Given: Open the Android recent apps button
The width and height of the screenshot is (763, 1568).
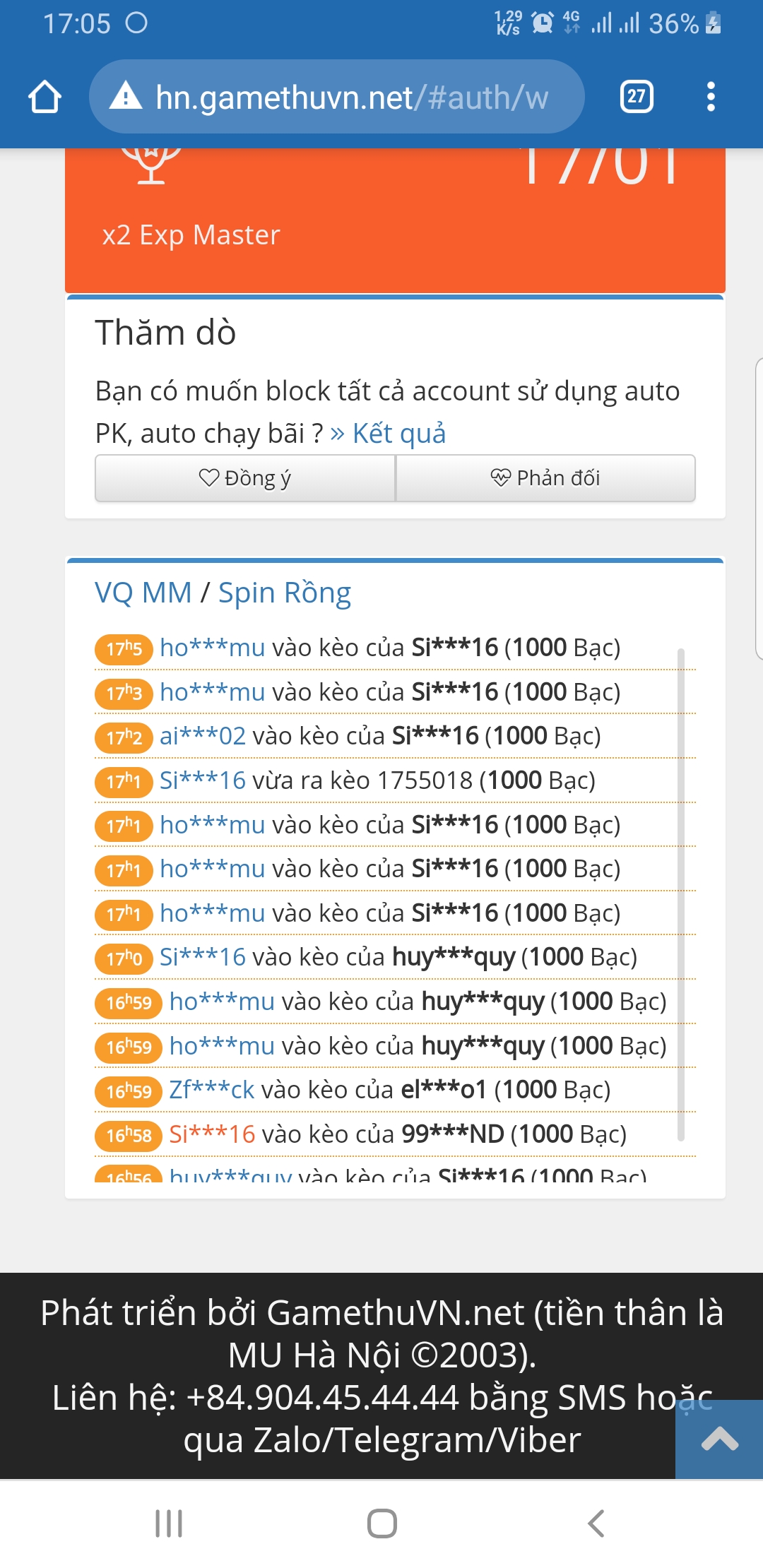Looking at the screenshot, I should [169, 1524].
